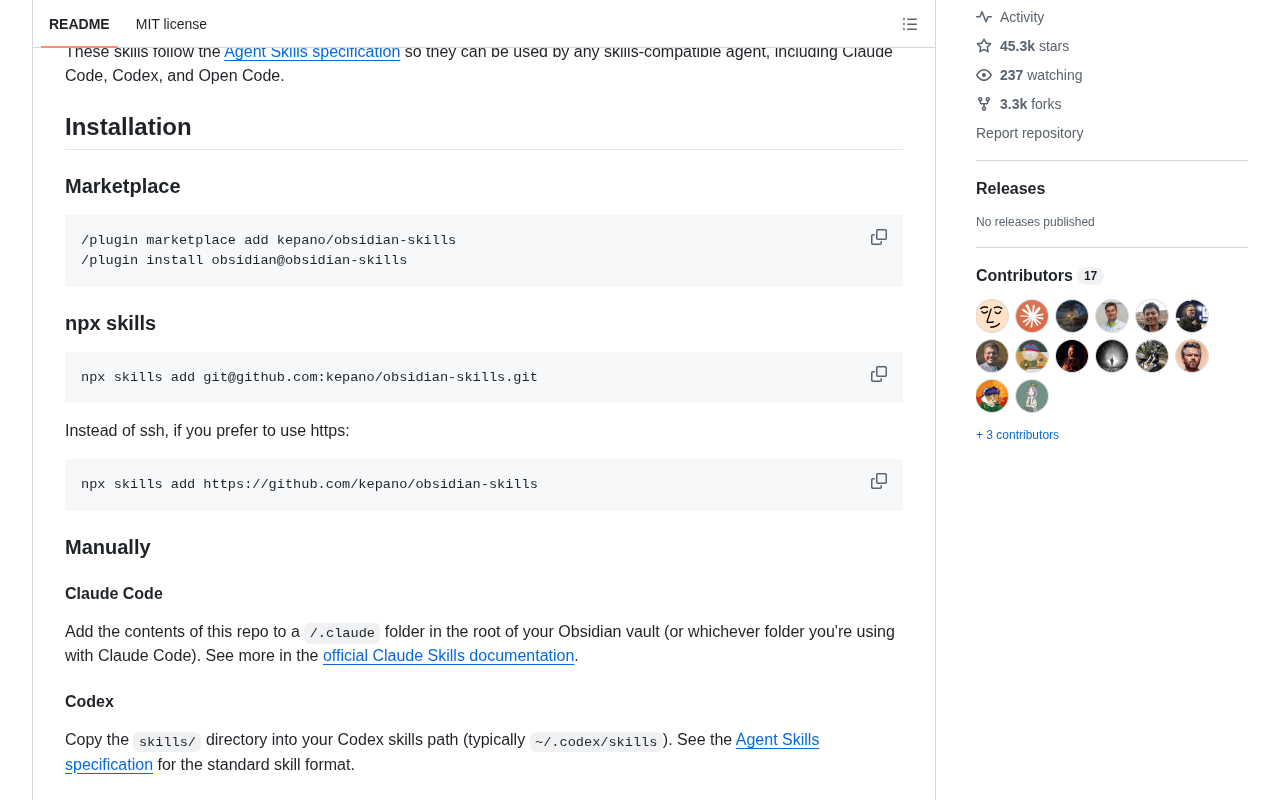Click the skills/ inline code
Image resolution: width=1280 pixels, height=800 pixels.
click(x=167, y=742)
